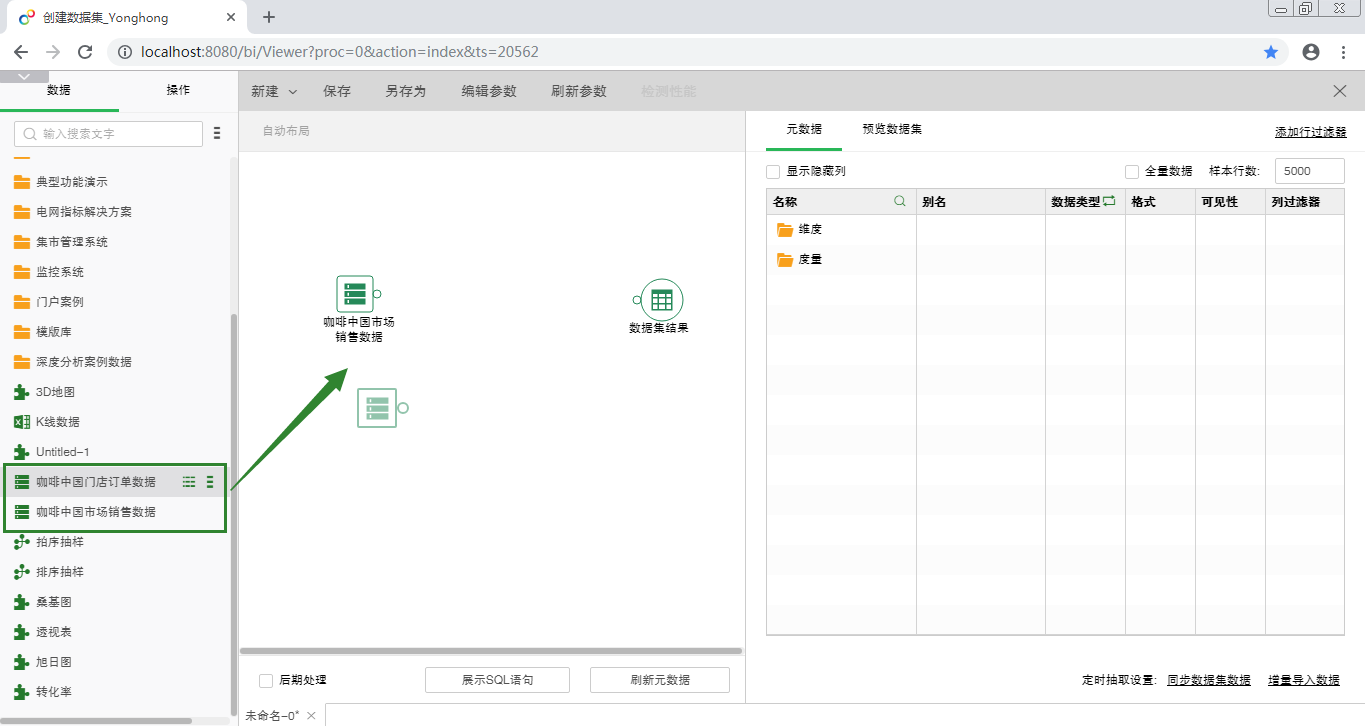Select the 3D地图 plugin icon

tap(23, 391)
